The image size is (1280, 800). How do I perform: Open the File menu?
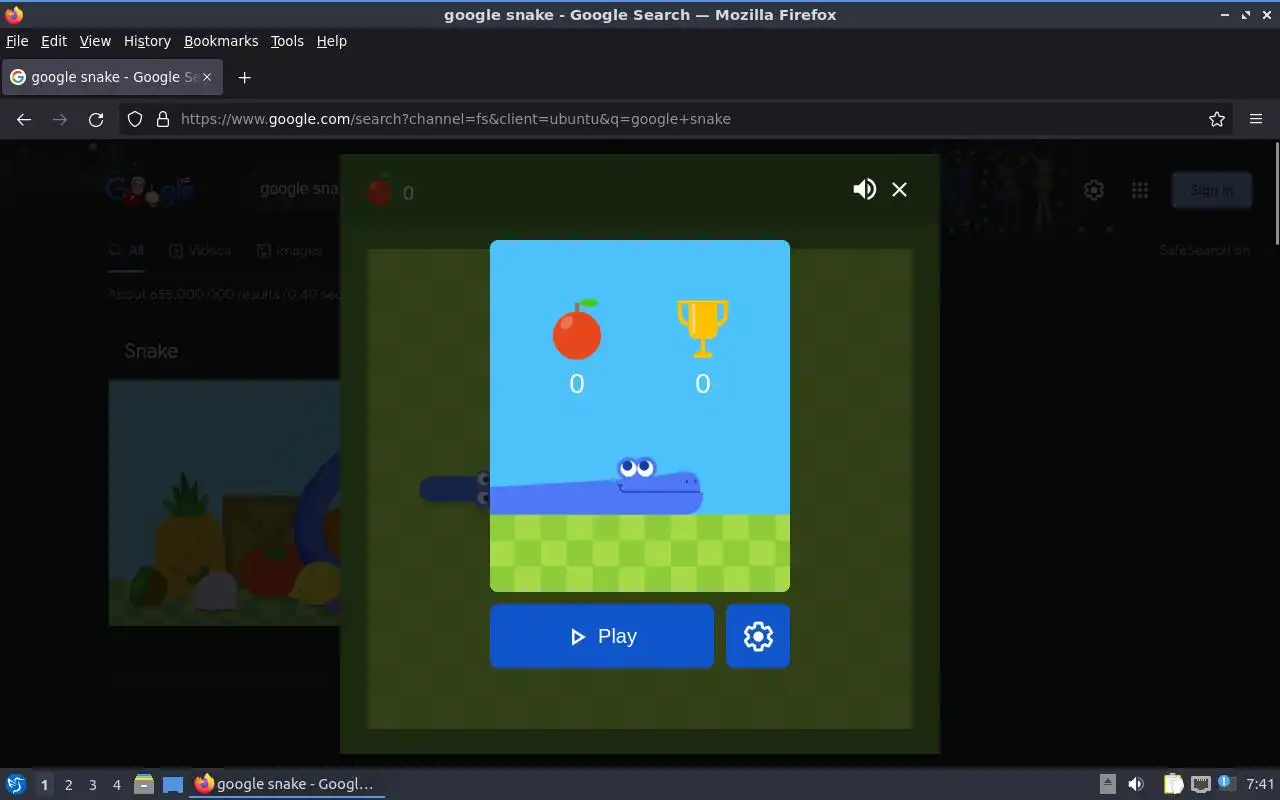tap(17, 41)
